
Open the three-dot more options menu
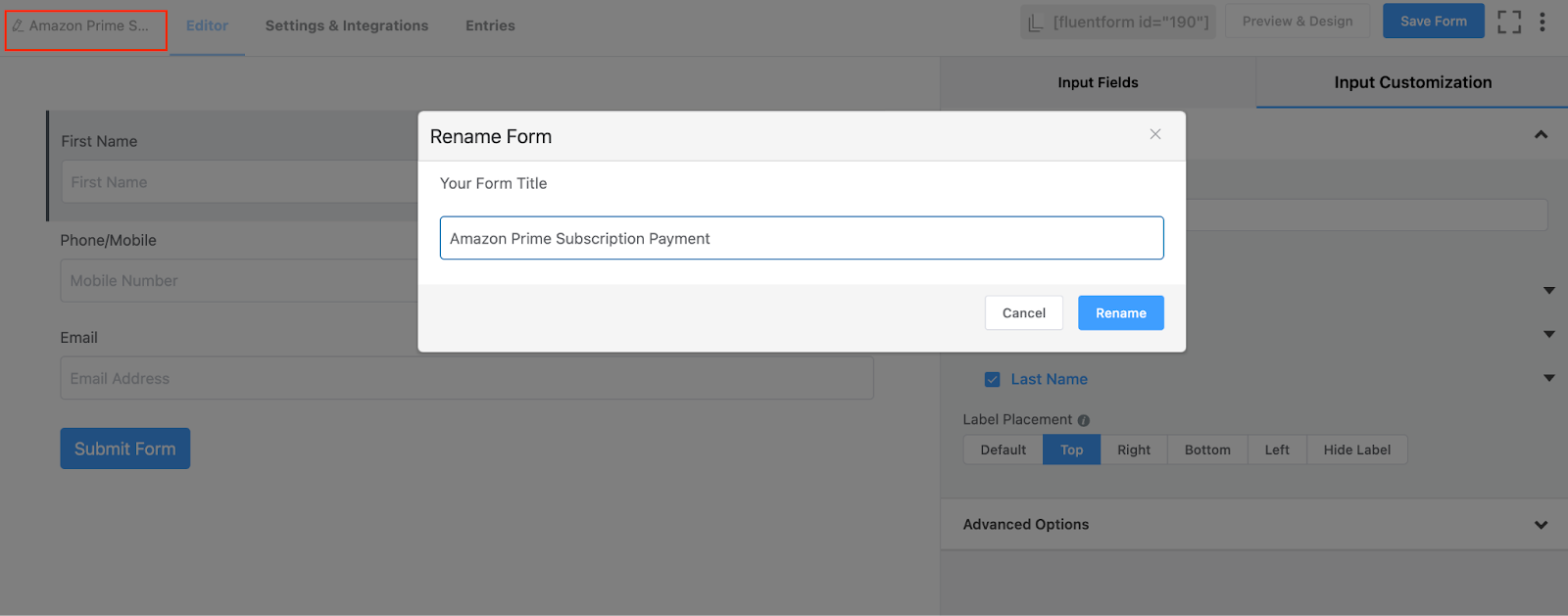pyautogui.click(x=1542, y=22)
